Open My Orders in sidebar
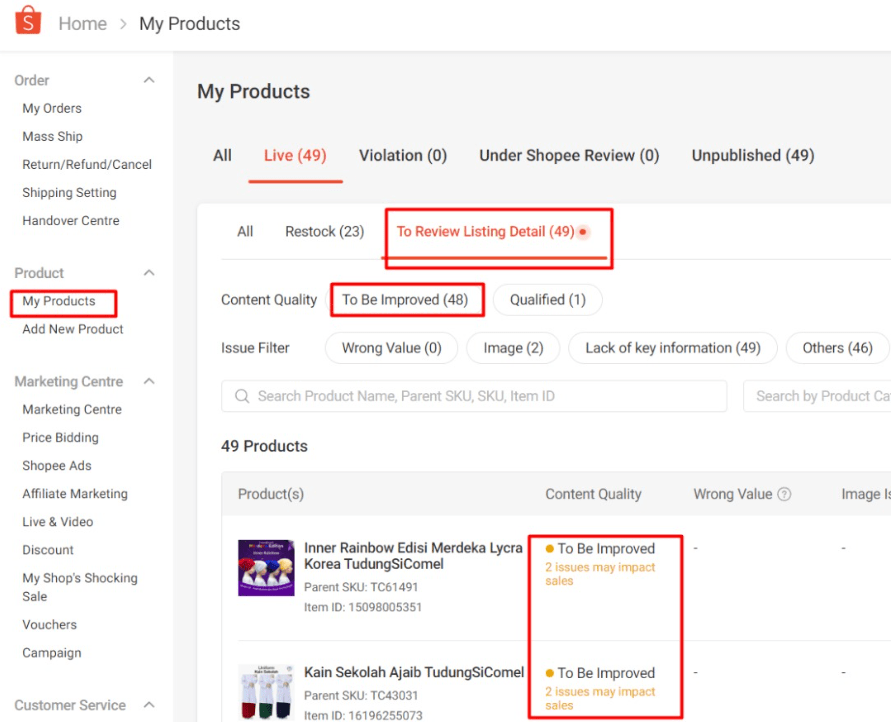This screenshot has height=722, width=891. coord(52,108)
